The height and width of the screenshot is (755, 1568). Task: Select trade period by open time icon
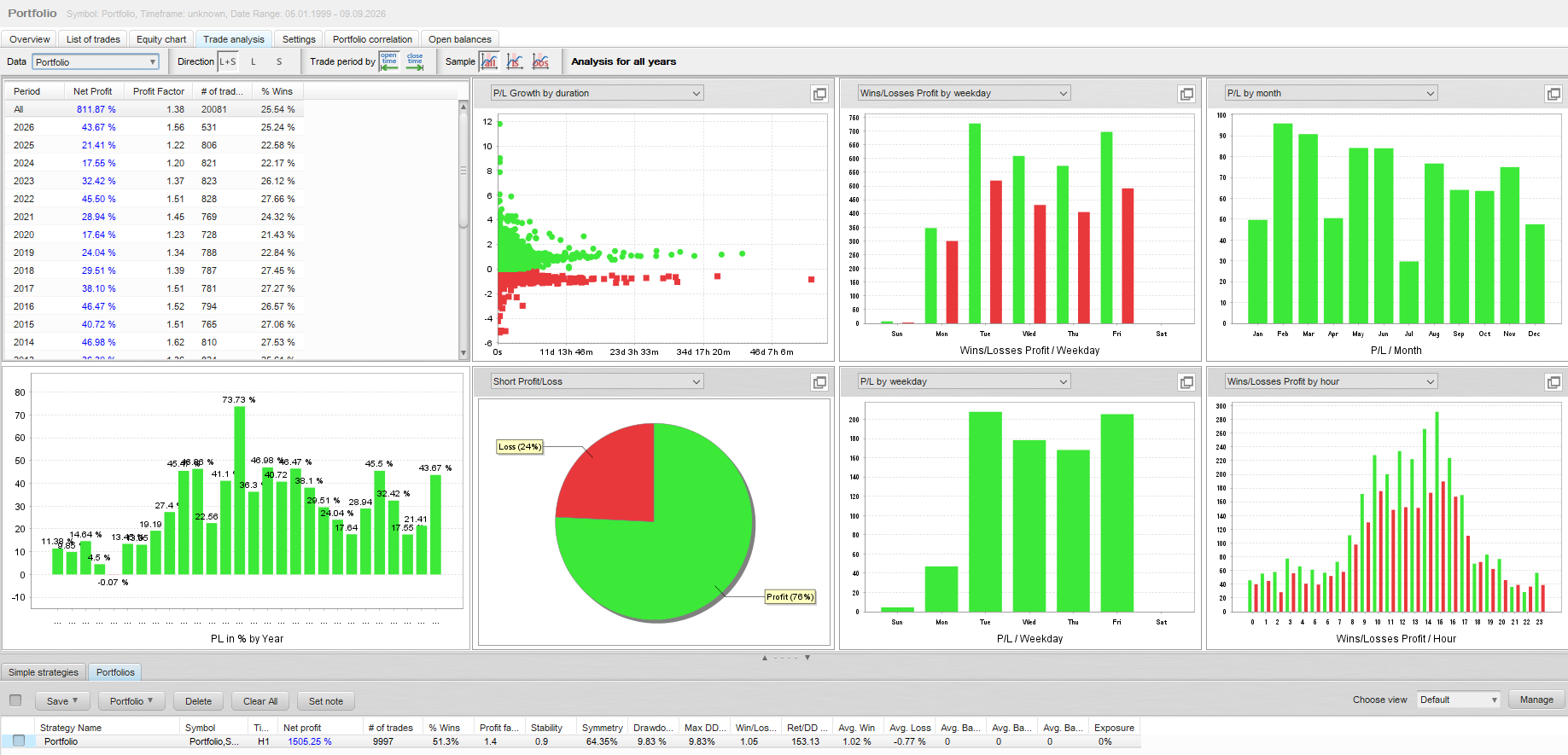[389, 61]
